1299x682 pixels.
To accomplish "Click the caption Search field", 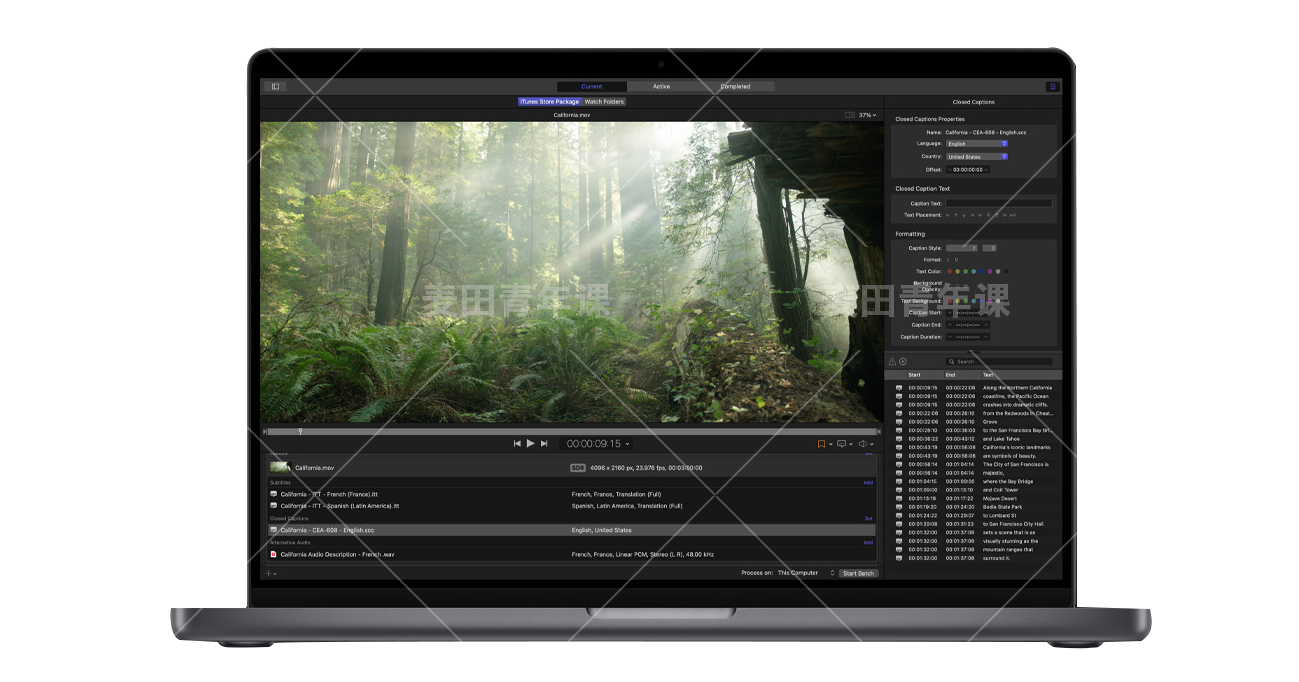I will pos(999,362).
